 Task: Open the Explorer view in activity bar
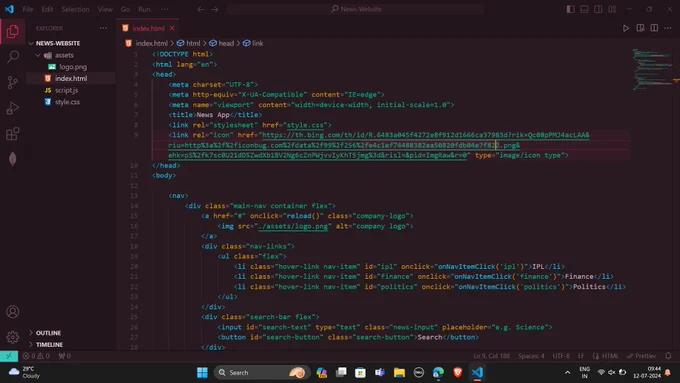[13, 31]
